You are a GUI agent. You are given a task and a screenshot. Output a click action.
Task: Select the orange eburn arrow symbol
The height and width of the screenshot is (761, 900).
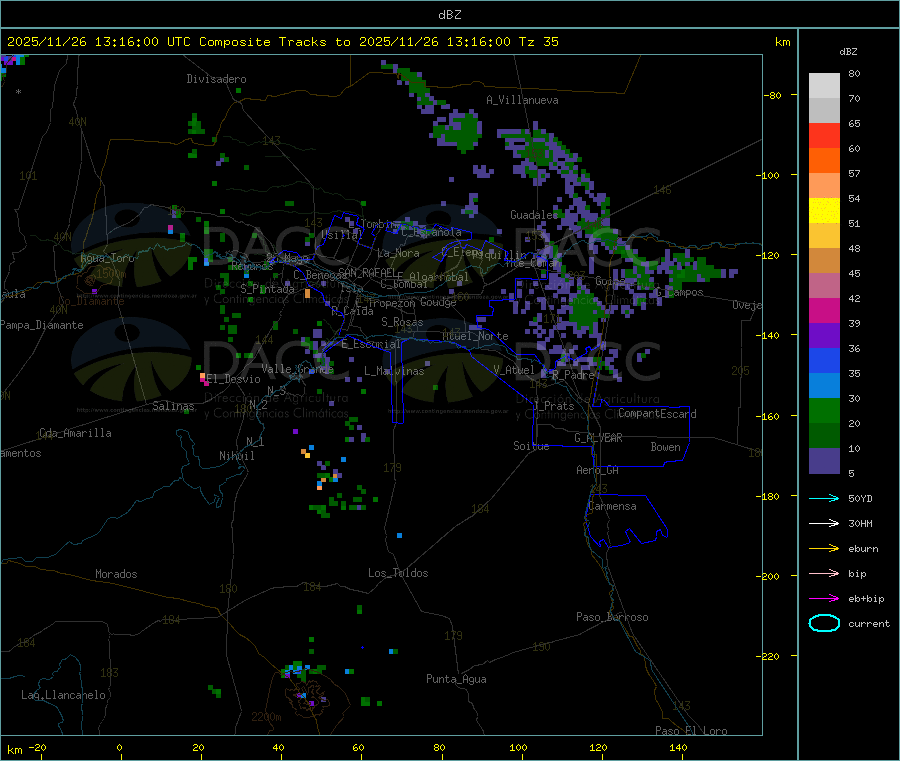(x=824, y=548)
